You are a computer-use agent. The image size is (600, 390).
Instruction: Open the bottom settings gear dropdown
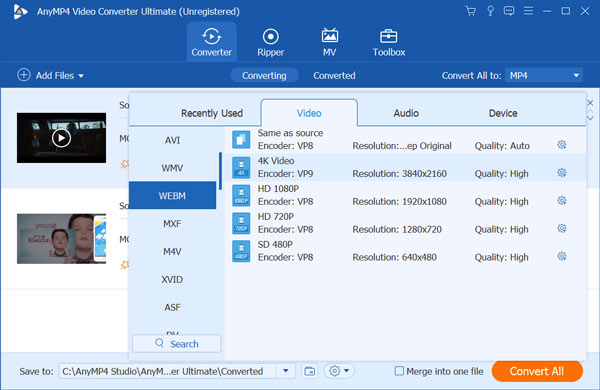[339, 371]
